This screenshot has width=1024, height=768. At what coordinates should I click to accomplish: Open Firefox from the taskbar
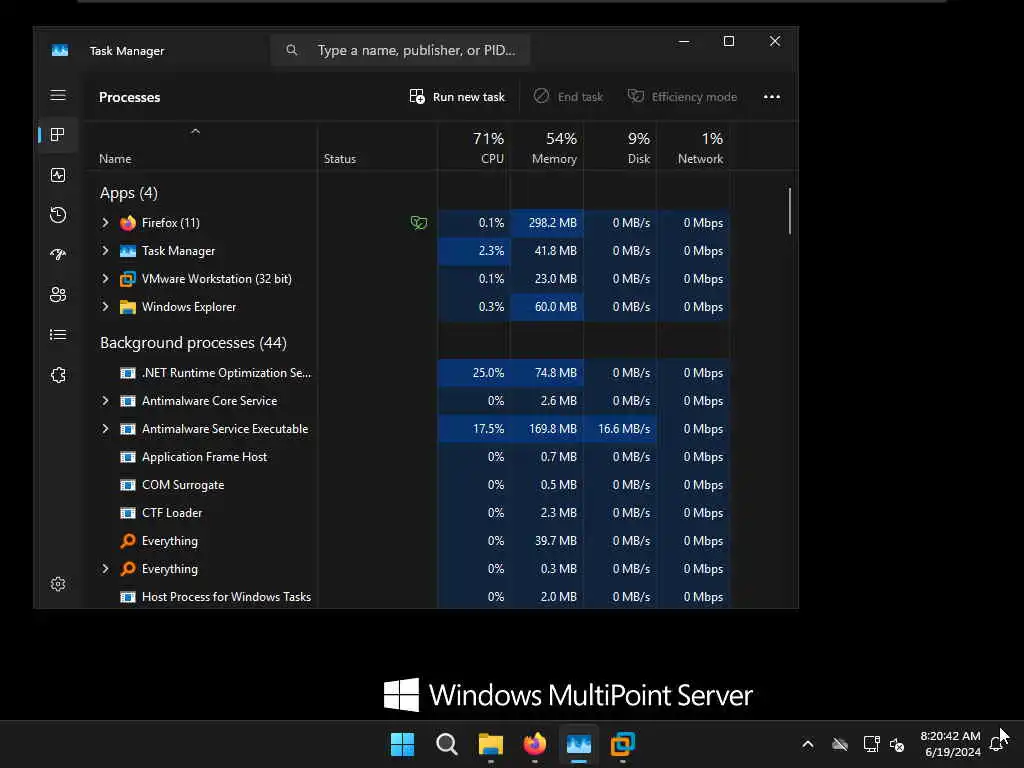(535, 744)
